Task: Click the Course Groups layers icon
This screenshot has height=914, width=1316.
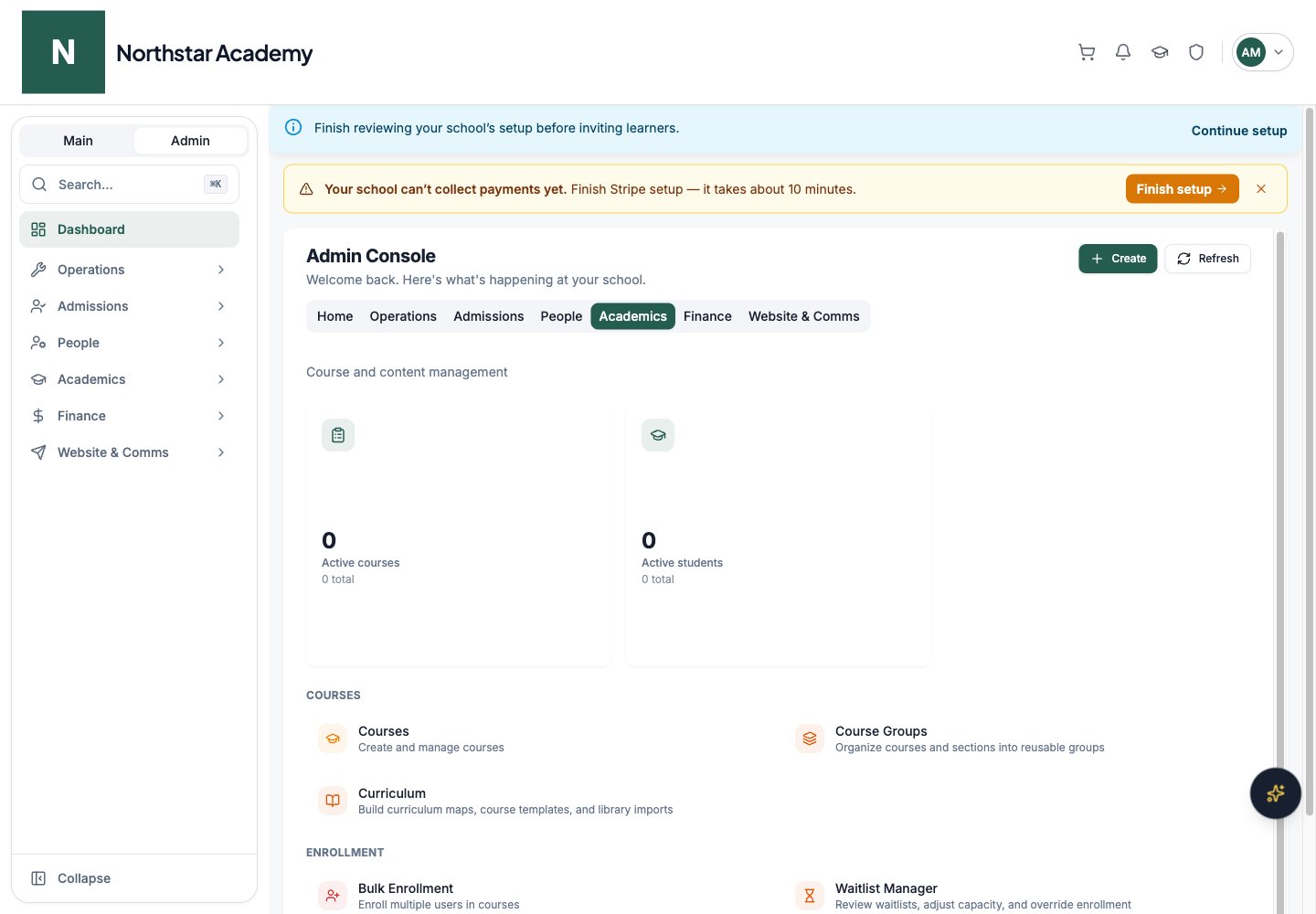Action: 810,739
